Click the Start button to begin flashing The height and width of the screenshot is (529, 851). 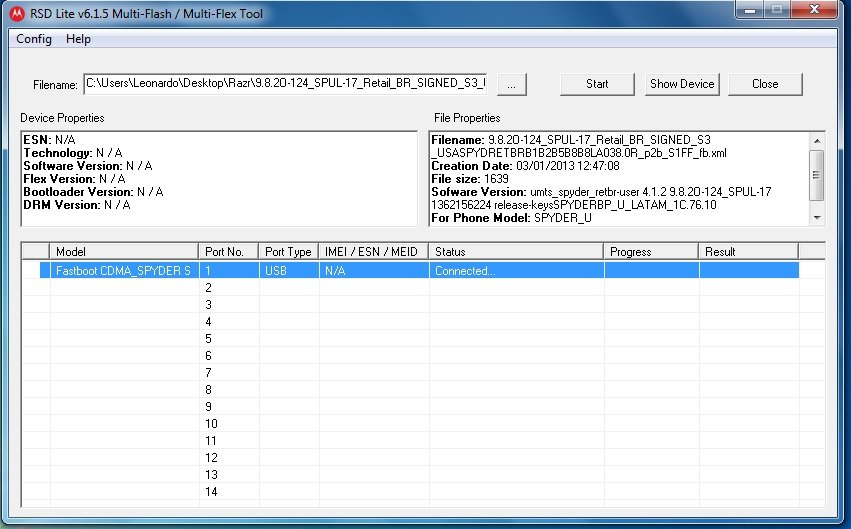click(597, 84)
